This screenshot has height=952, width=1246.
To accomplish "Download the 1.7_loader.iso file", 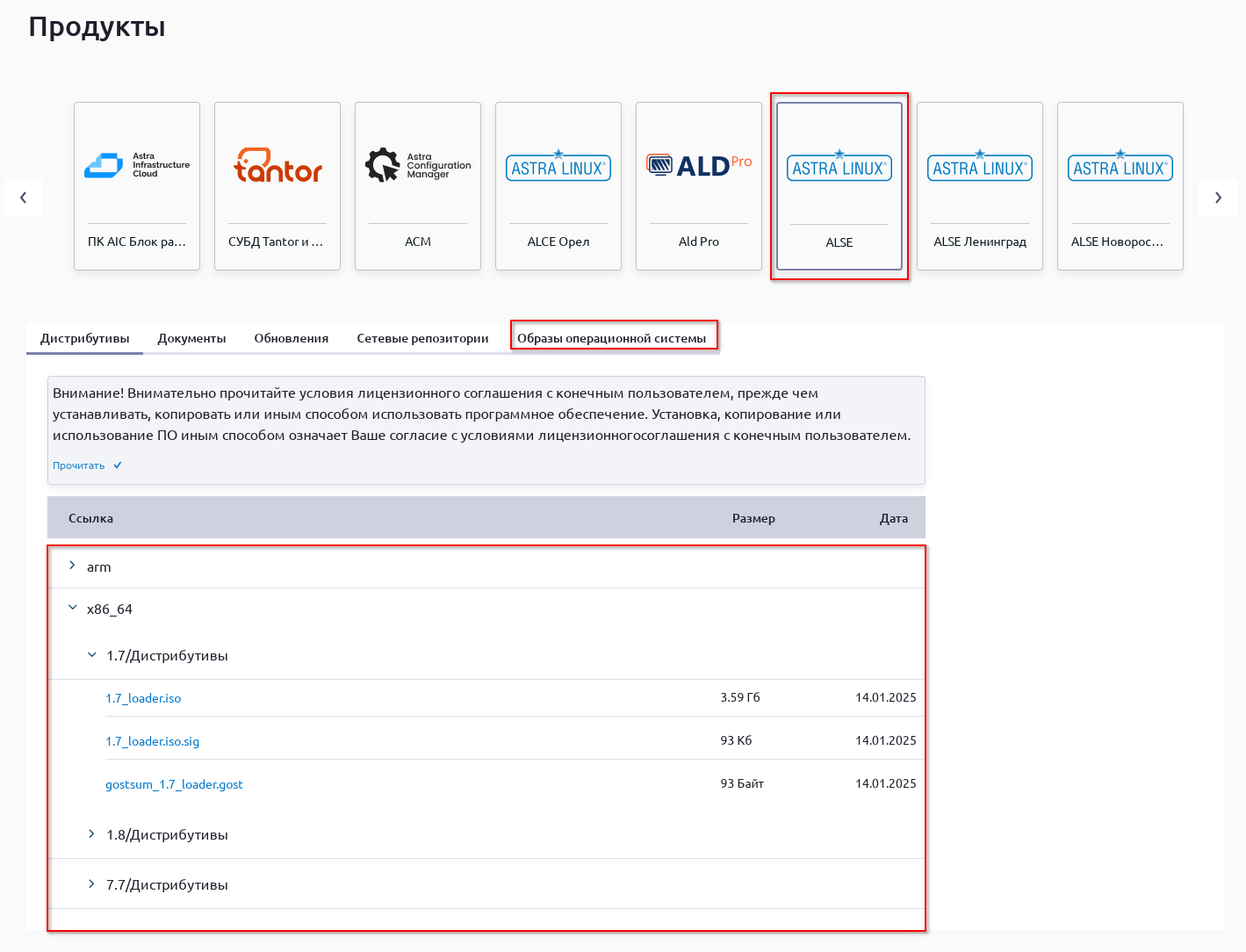I will tap(143, 698).
